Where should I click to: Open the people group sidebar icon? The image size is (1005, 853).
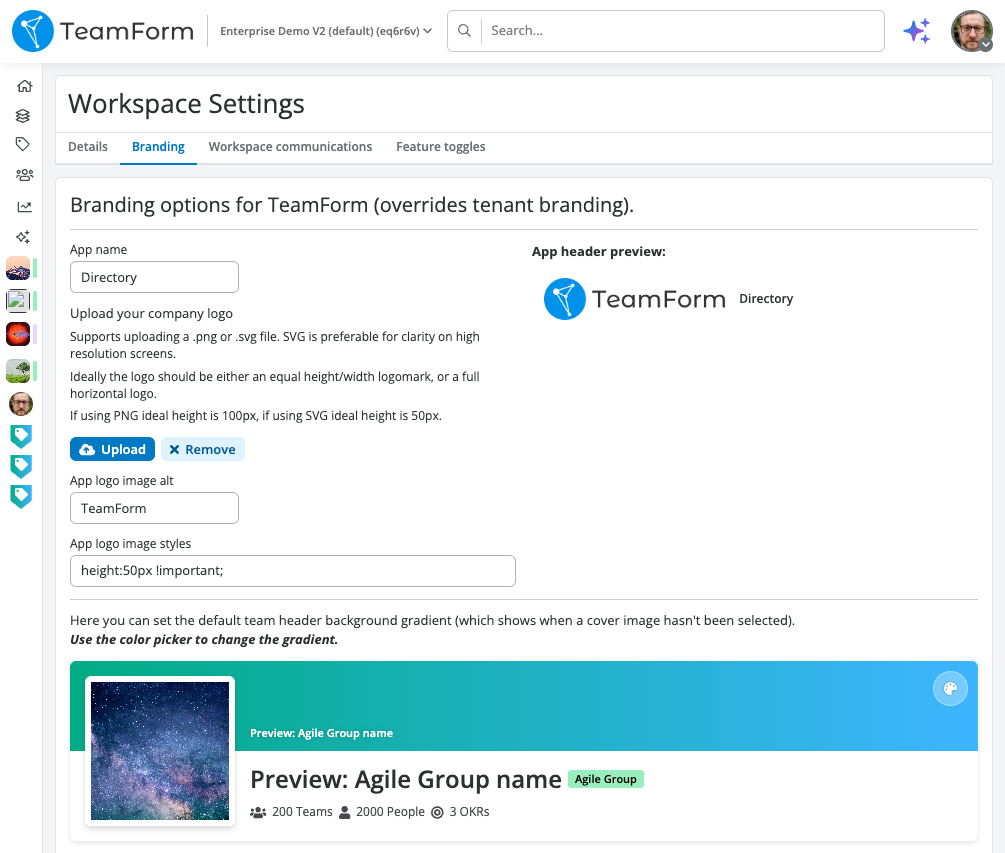(24, 174)
